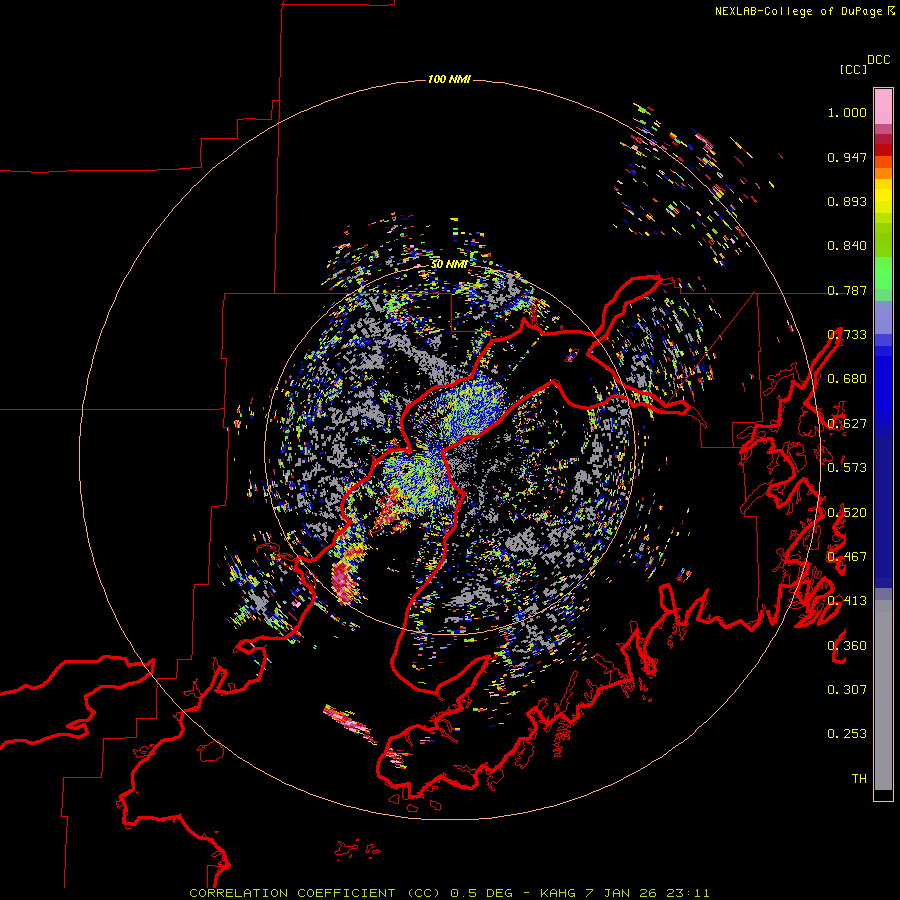This screenshot has height=900, width=900.
Task: Click the gray lower segment of color bar
Action: click(x=883, y=695)
